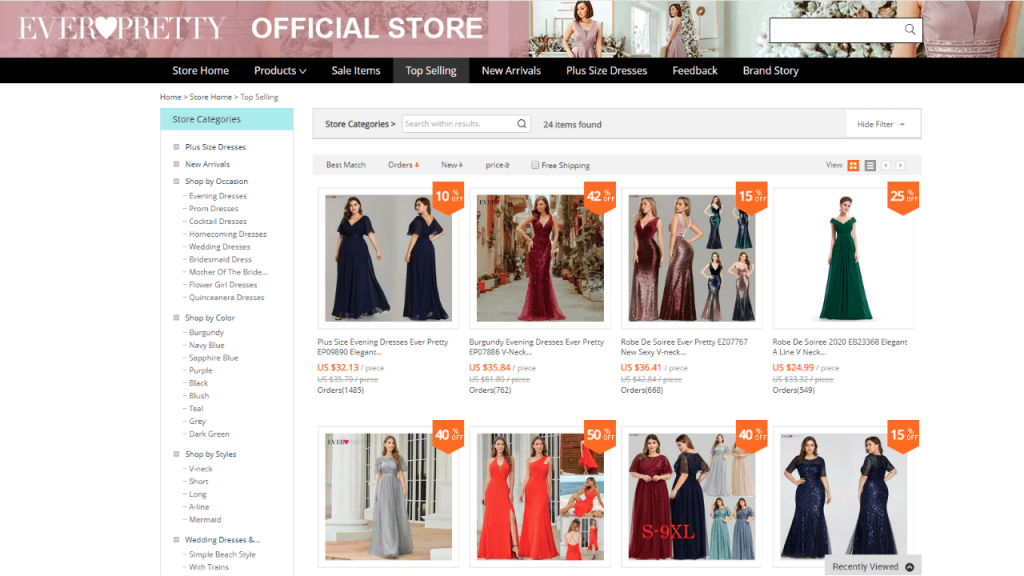Open the grey tulle dress thumbnail

click(389, 496)
